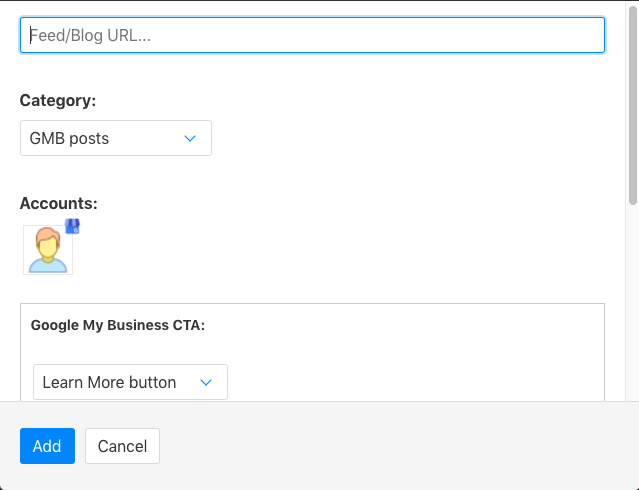Click the chevron arrow beside GMB posts

click(190, 138)
